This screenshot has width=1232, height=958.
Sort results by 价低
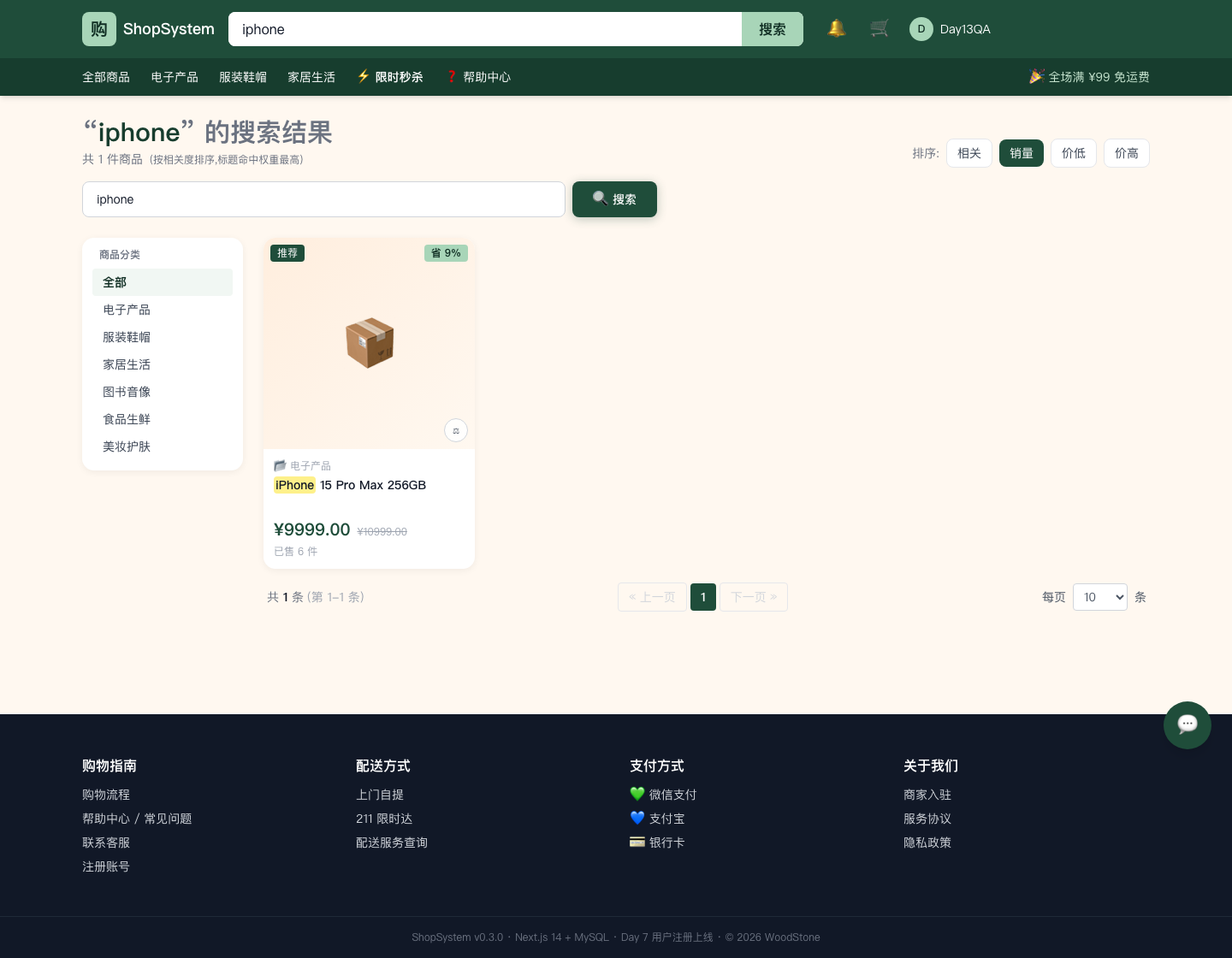coord(1074,153)
